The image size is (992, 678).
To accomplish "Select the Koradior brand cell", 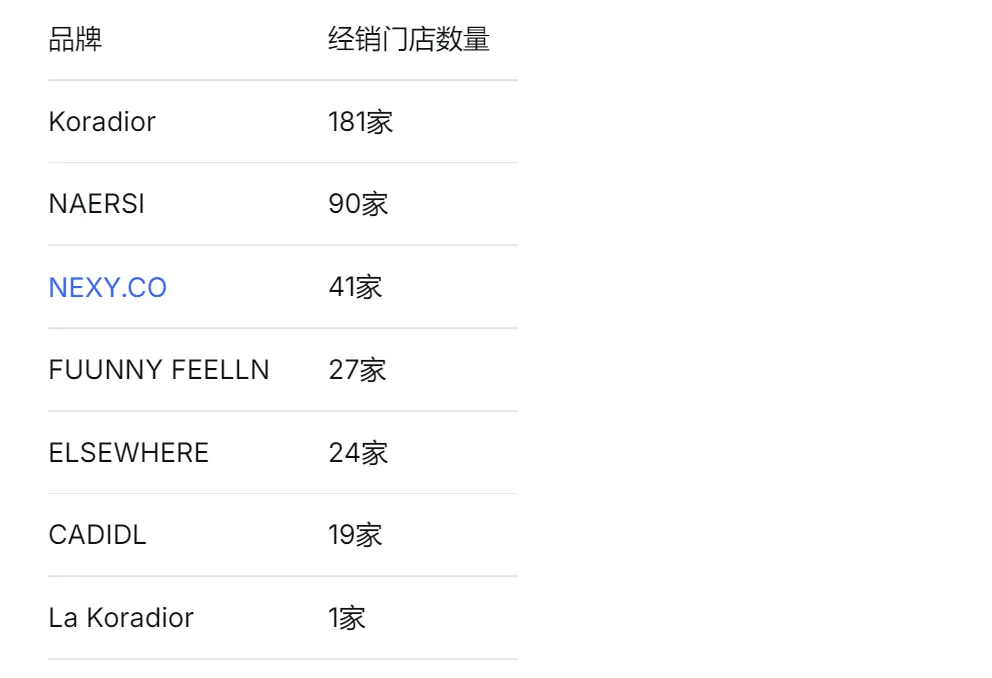I will (102, 122).
